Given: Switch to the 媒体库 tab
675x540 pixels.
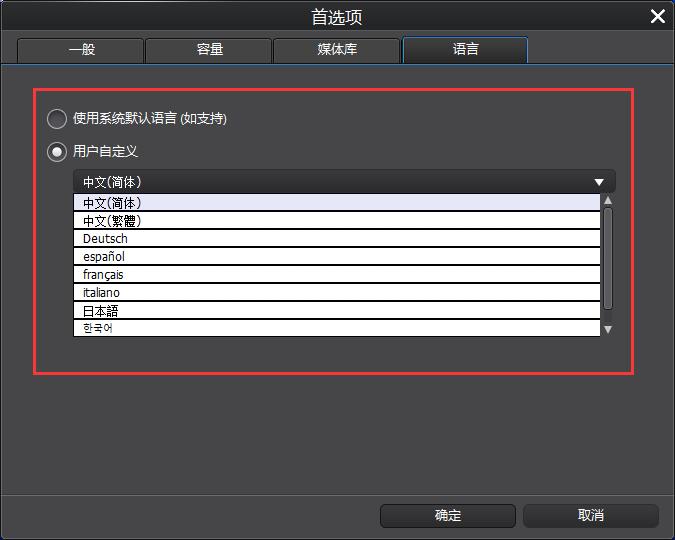Looking at the screenshot, I should coord(337,50).
